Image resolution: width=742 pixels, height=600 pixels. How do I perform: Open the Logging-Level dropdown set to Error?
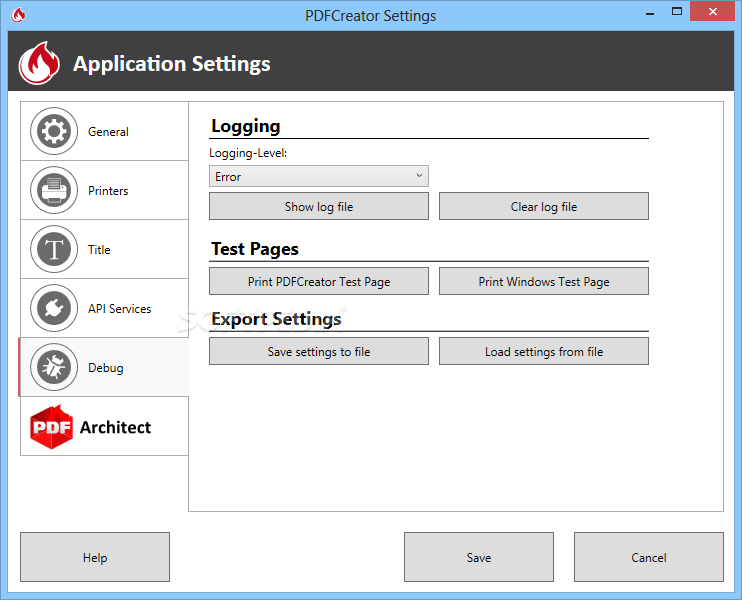(x=319, y=176)
